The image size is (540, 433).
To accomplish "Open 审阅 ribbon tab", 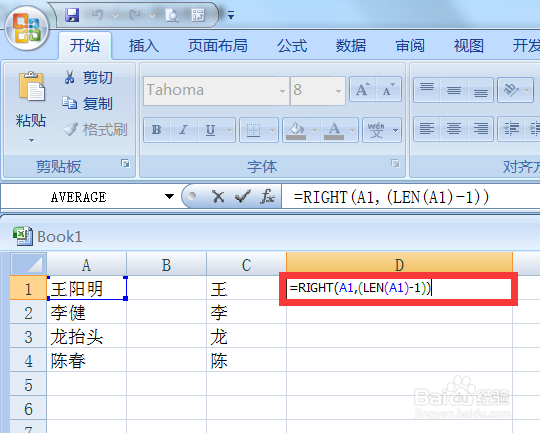I will [410, 45].
